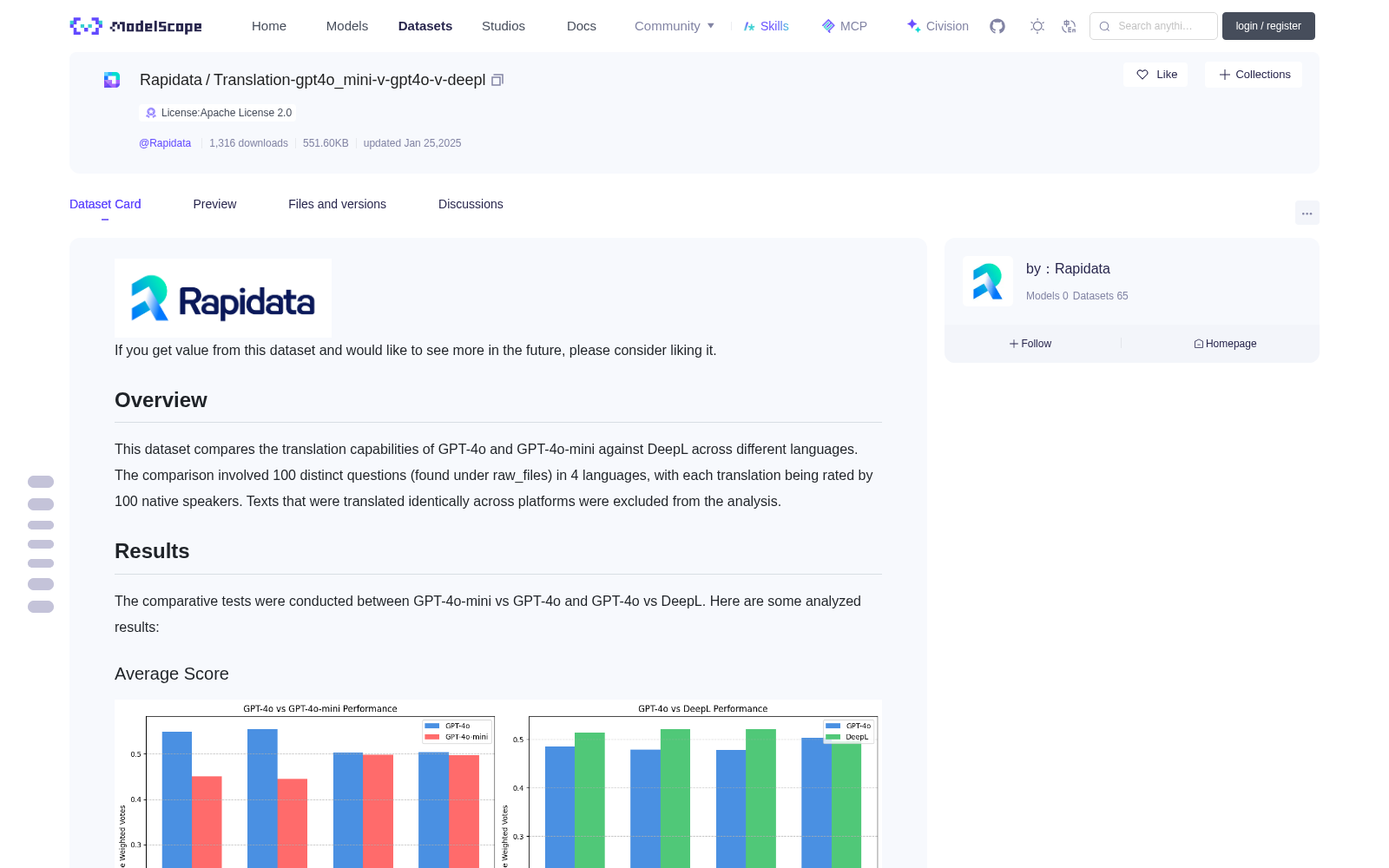1389x868 pixels.
Task: Click the updated Jan 25,2025 text
Action: (412, 143)
